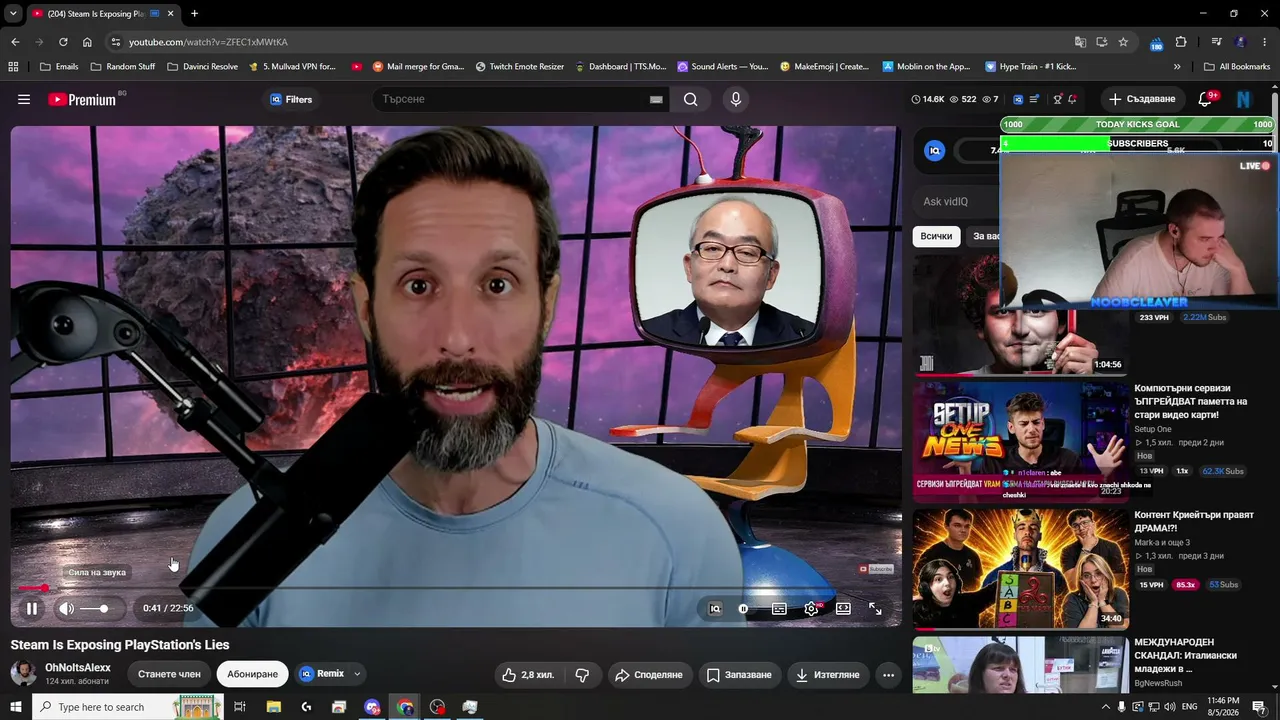Click the vidIQ Remix button
Image resolution: width=1280 pixels, height=720 pixels.
pos(322,674)
